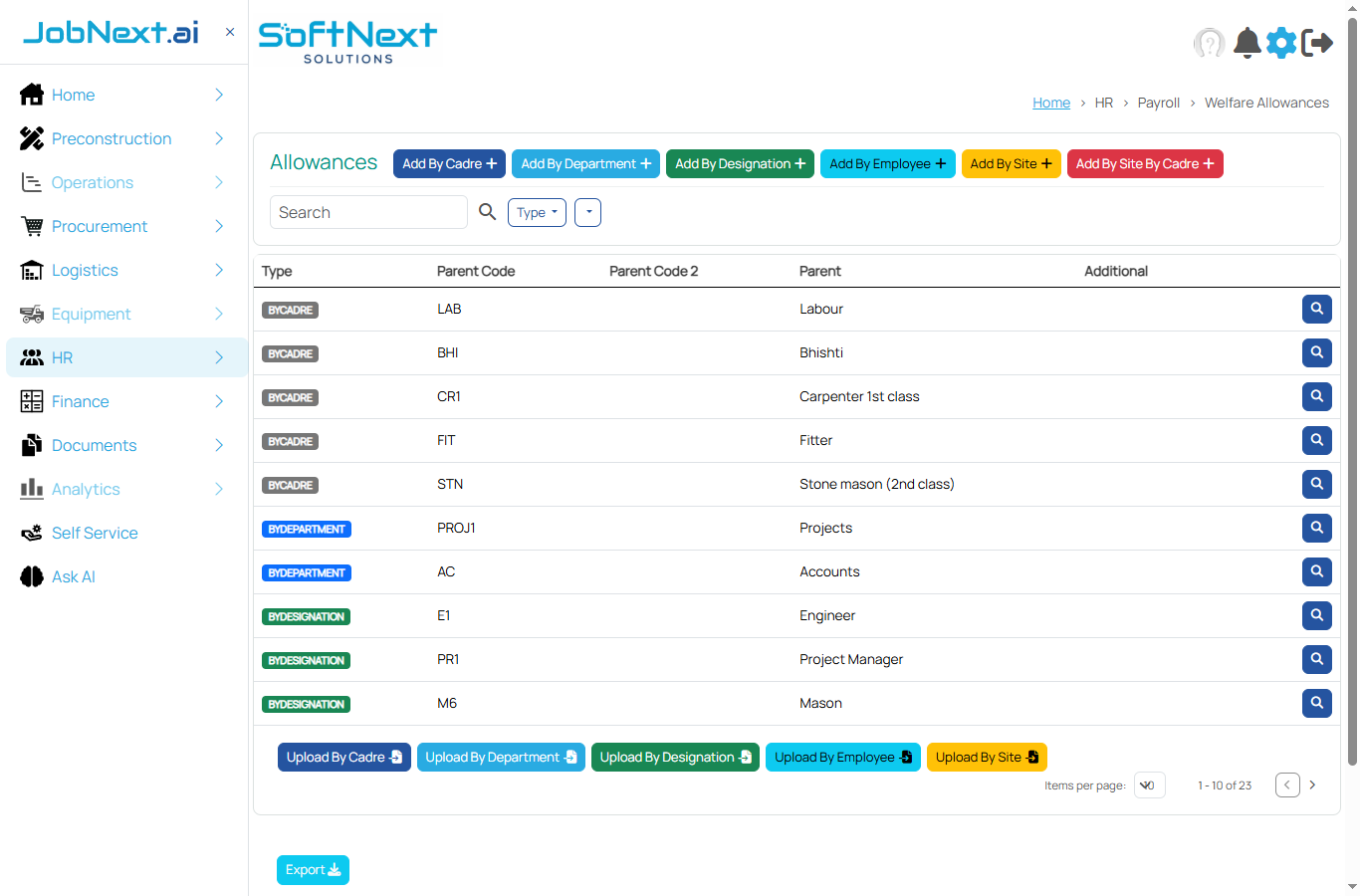The image size is (1360, 896).
Task: Type in the Search allowances field
Action: [x=368, y=212]
